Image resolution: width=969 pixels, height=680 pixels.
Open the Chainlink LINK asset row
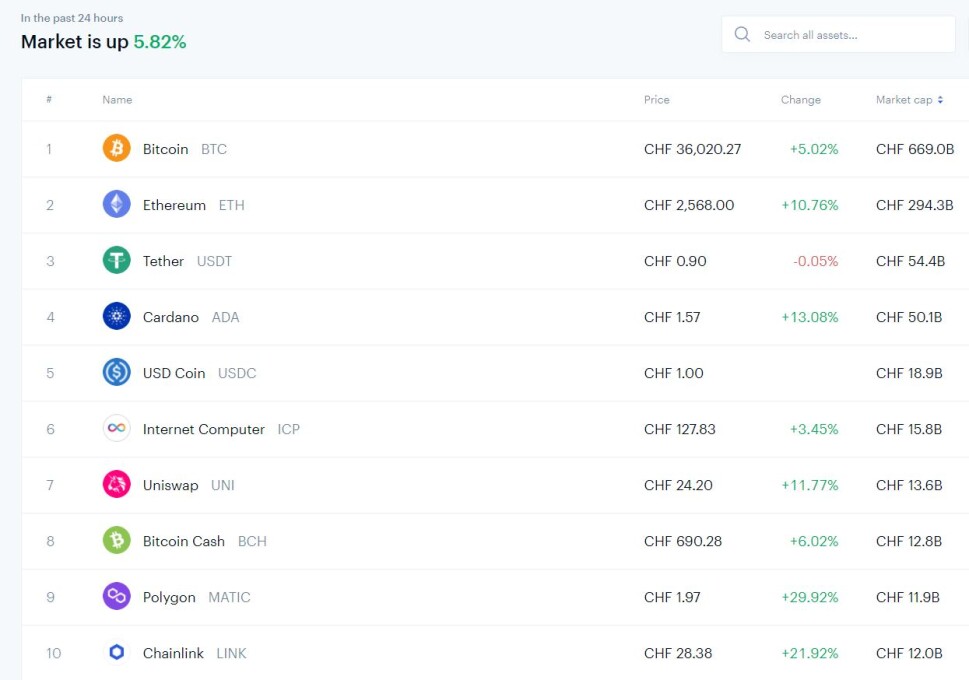point(495,653)
